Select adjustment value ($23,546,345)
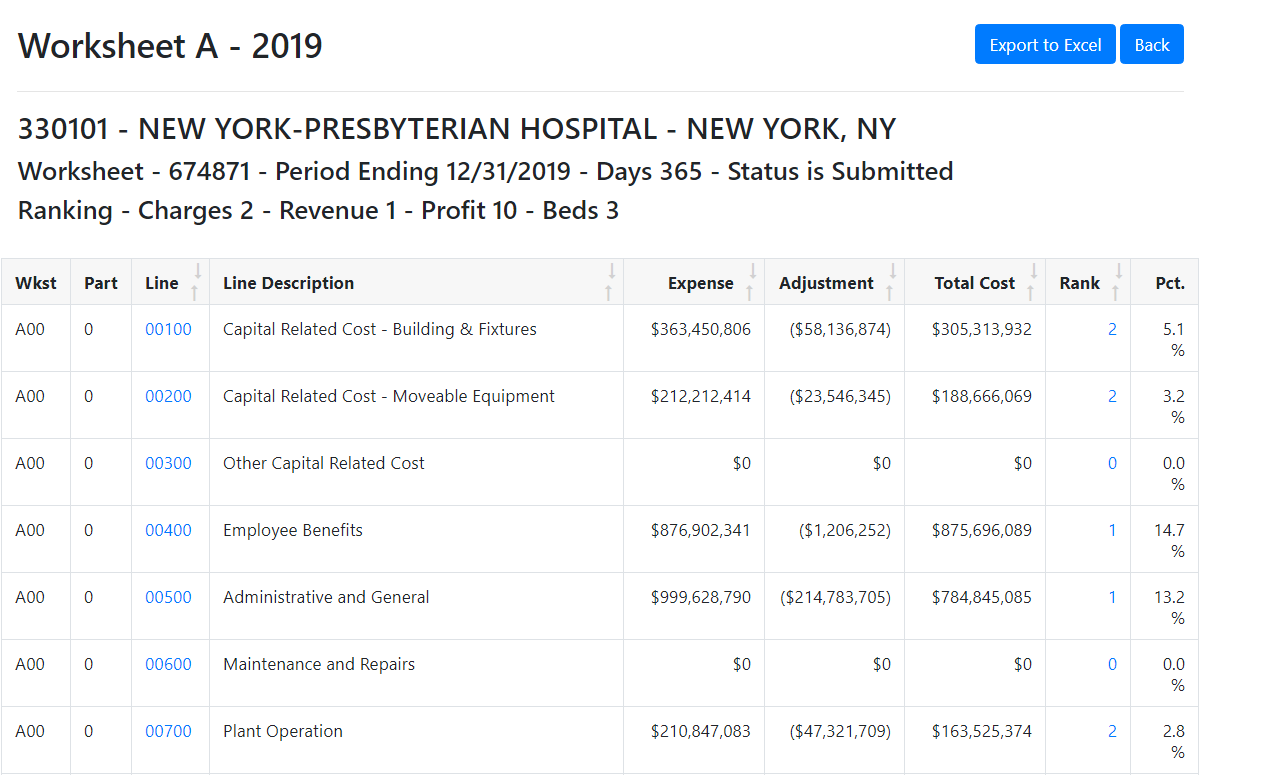 [840, 396]
